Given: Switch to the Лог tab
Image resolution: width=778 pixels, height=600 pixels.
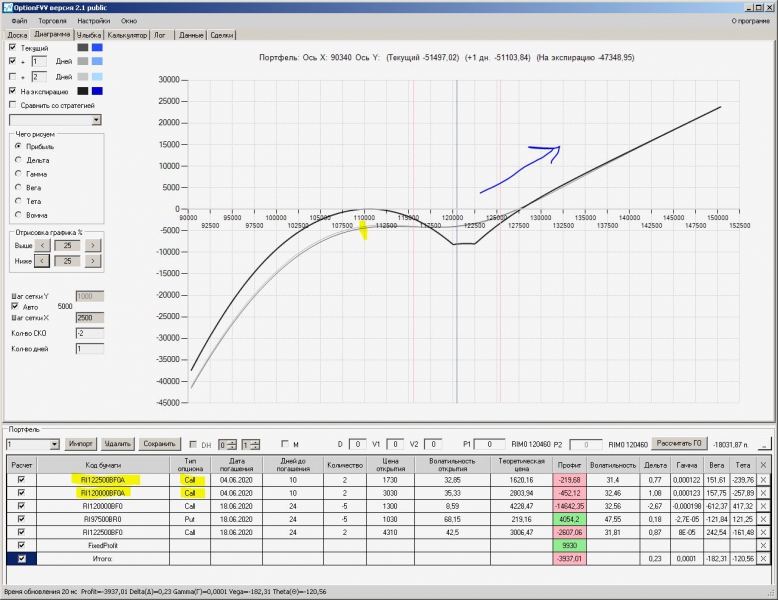Looking at the screenshot, I should tap(160, 35).
